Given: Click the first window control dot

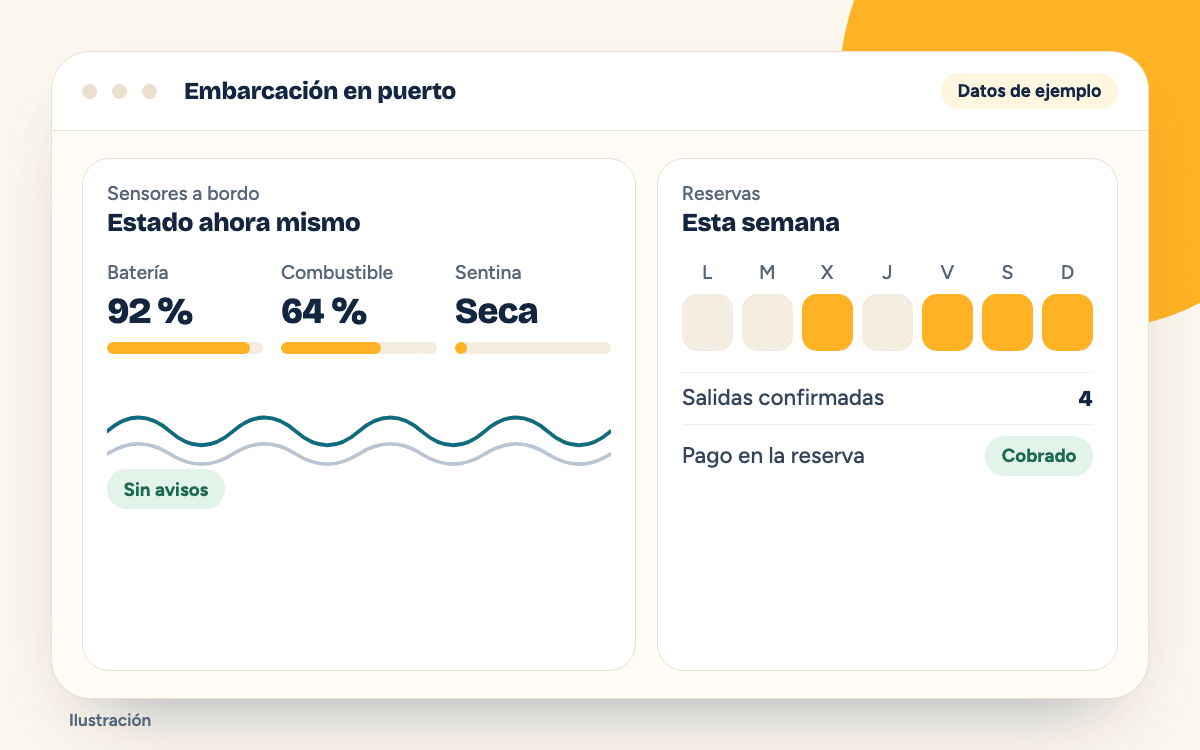Looking at the screenshot, I should tap(89, 91).
